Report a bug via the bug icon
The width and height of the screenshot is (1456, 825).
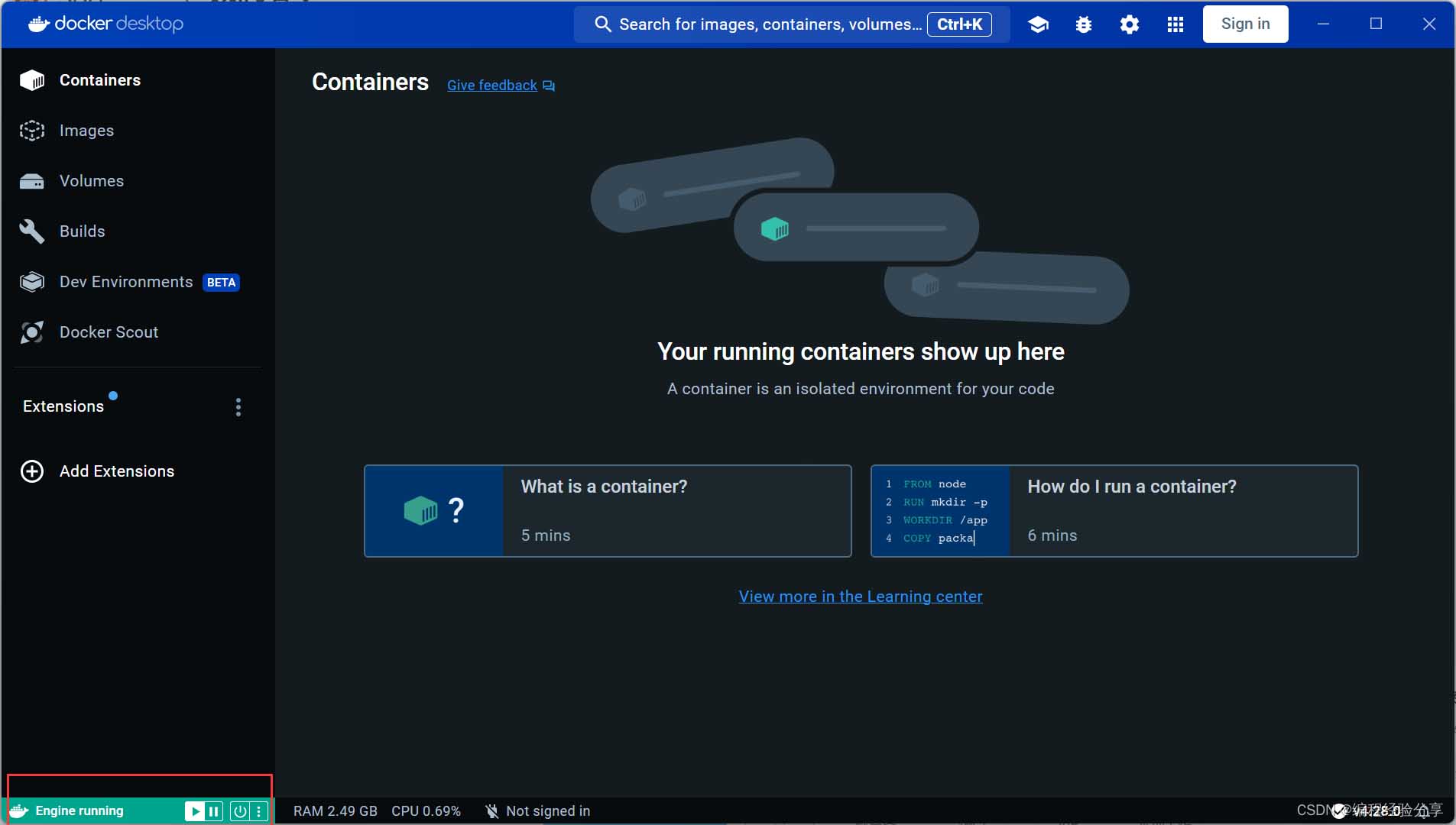1085,24
